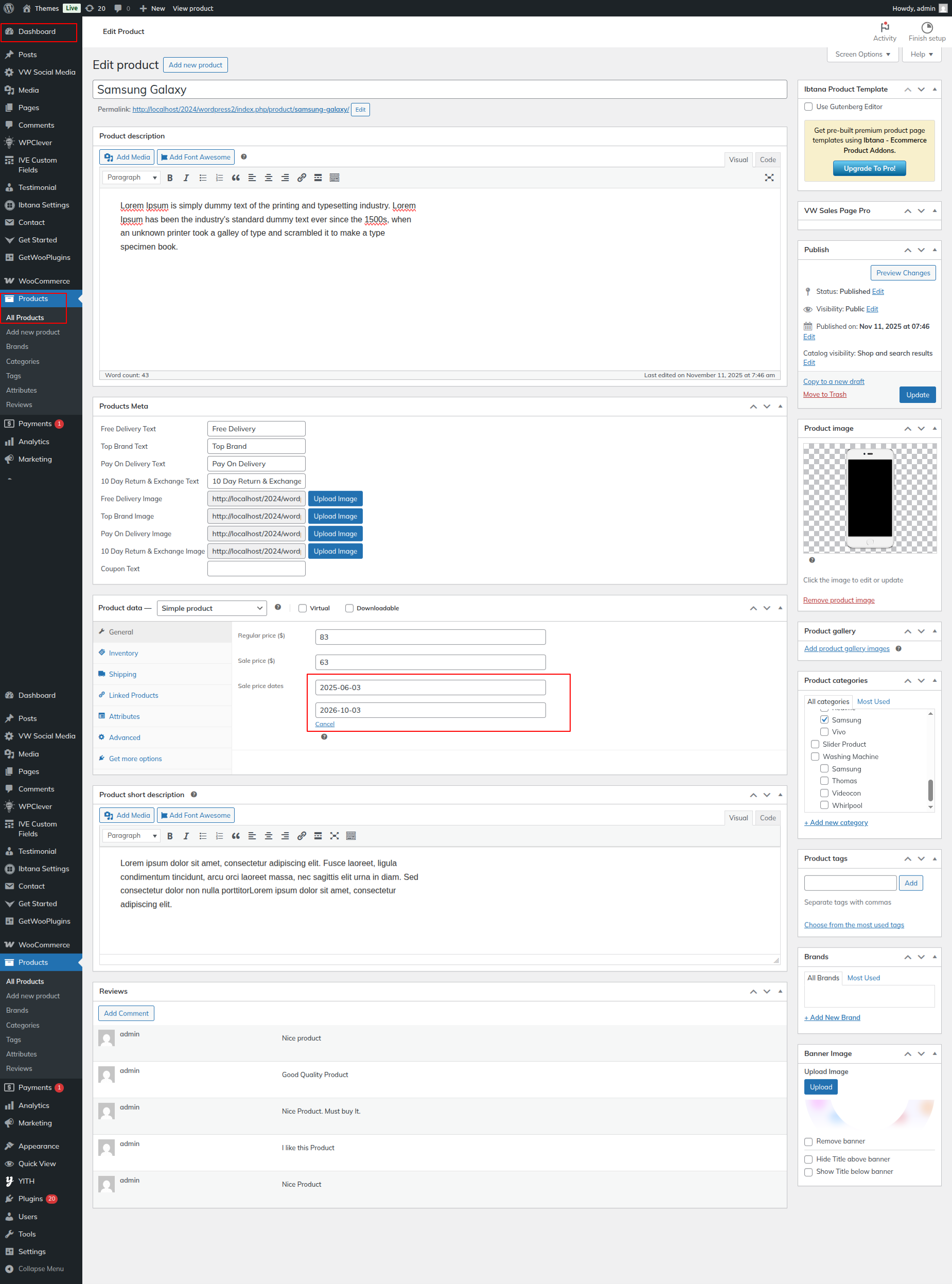Open the Activity flag icon
This screenshot has width=952, height=1284.
884,28
